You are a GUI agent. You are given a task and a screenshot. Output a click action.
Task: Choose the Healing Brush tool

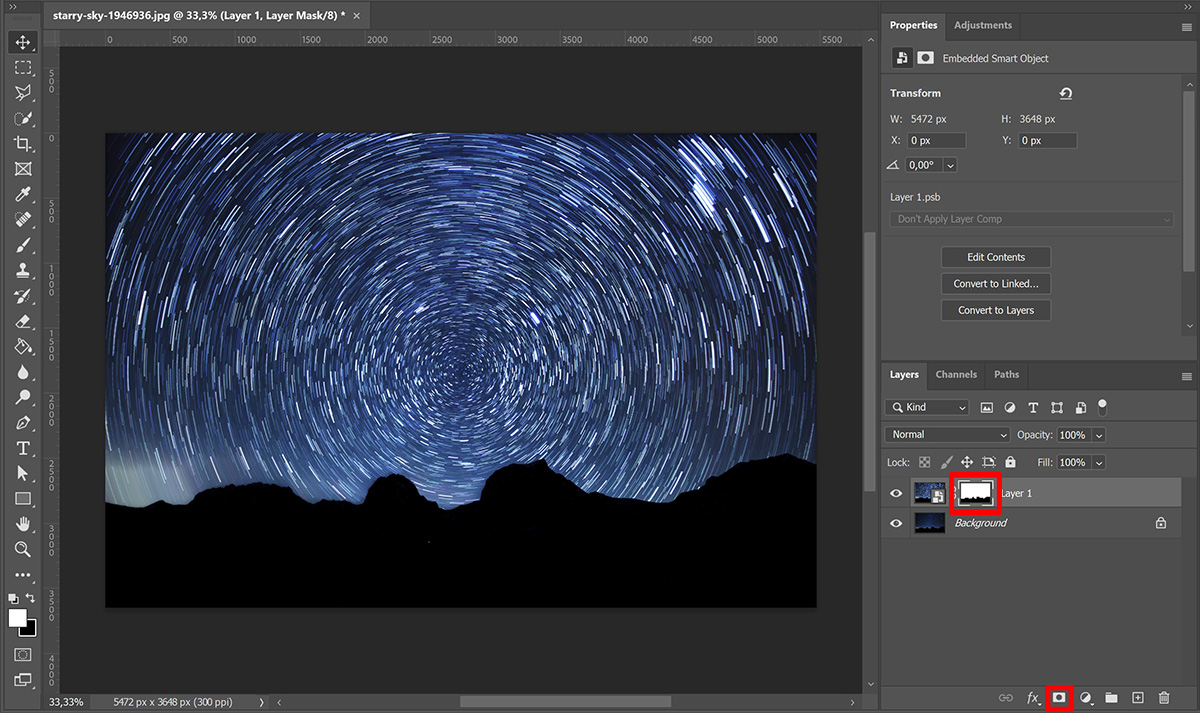click(22, 220)
